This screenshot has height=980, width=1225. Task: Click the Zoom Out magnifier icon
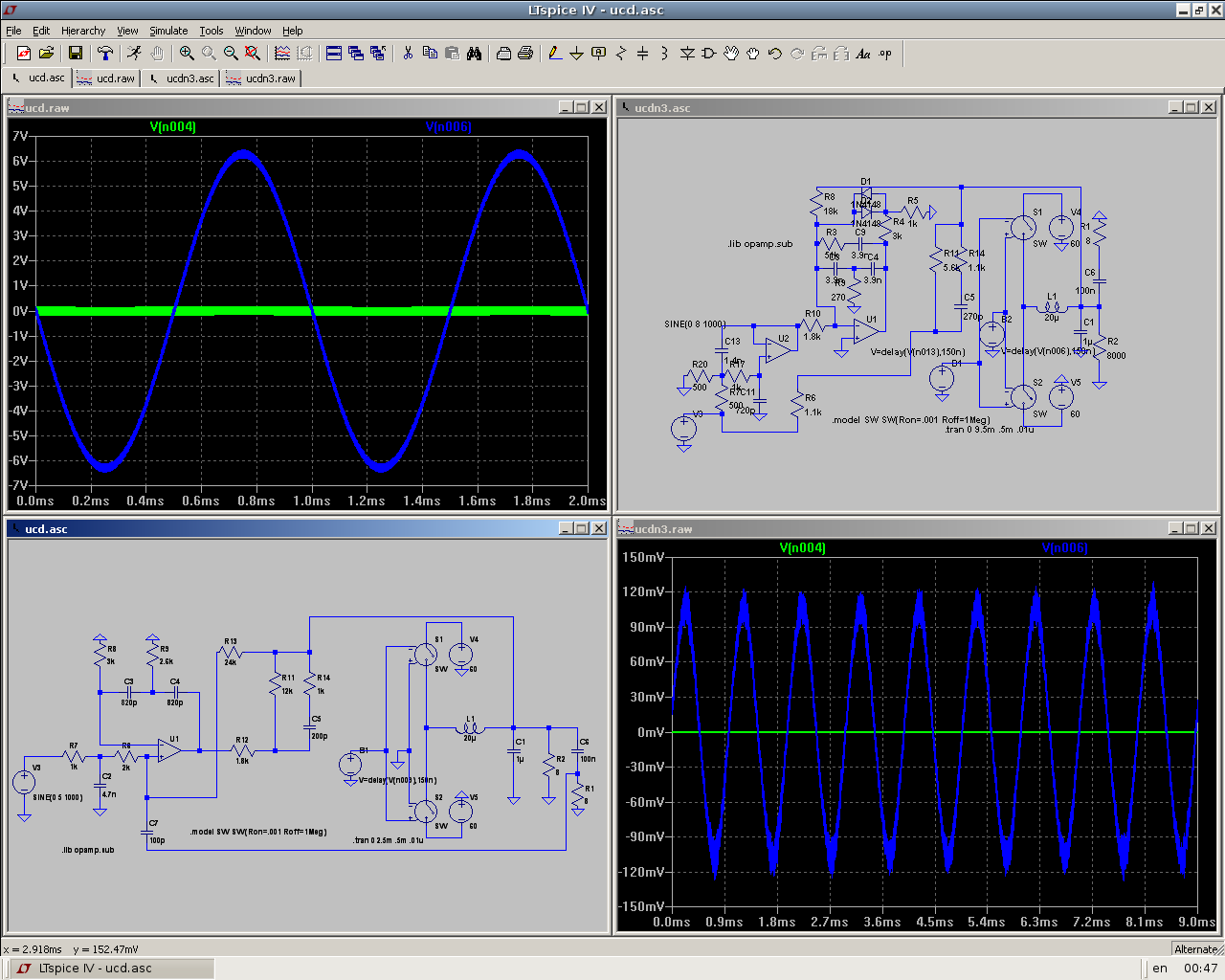pyautogui.click(x=231, y=54)
